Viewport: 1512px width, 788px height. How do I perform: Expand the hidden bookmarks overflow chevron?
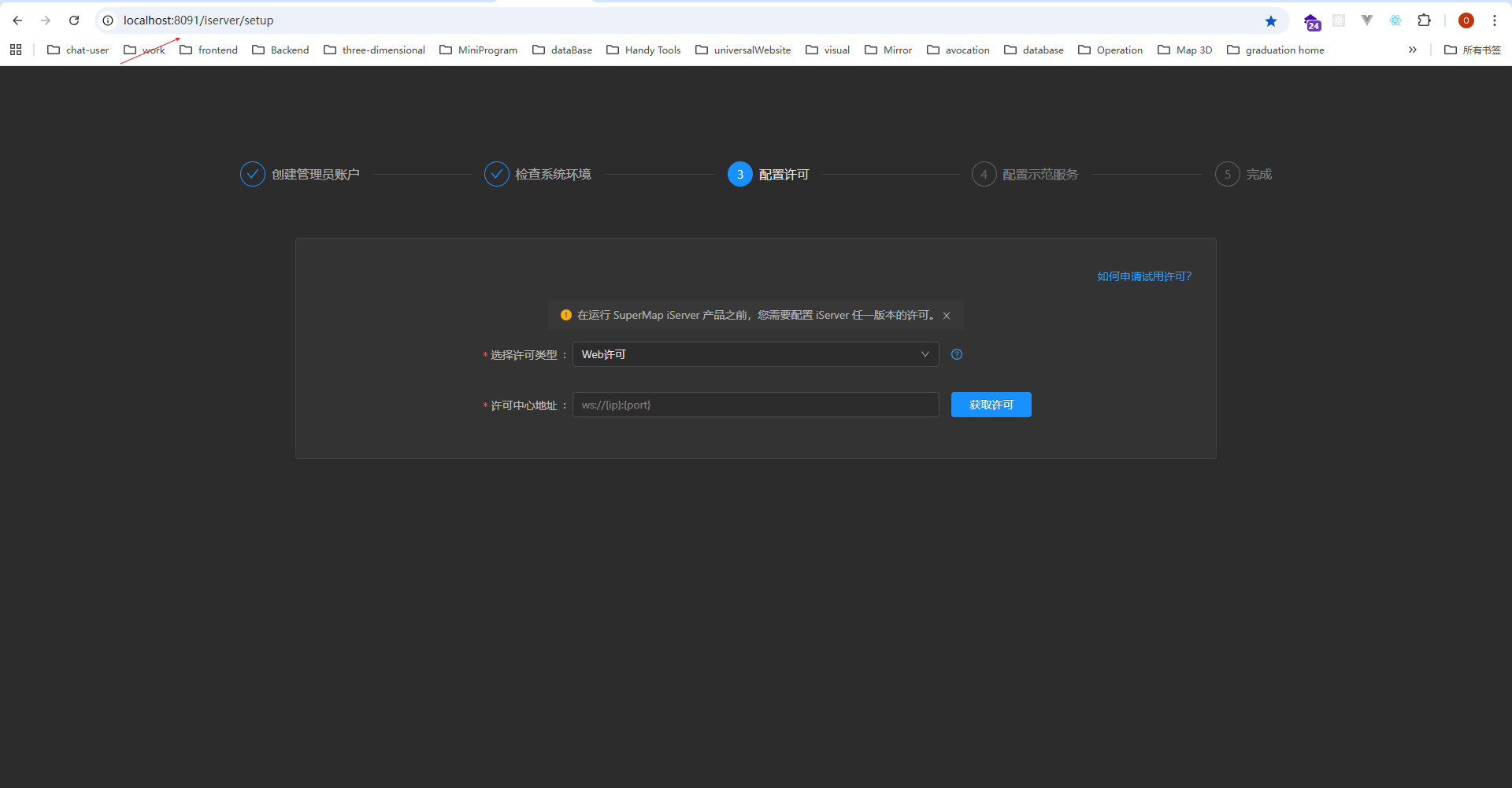(1413, 50)
